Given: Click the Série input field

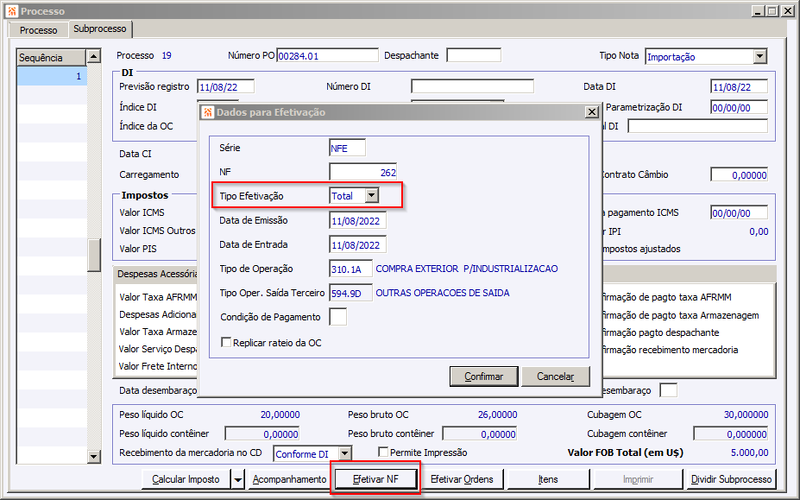Looking at the screenshot, I should tap(347, 148).
